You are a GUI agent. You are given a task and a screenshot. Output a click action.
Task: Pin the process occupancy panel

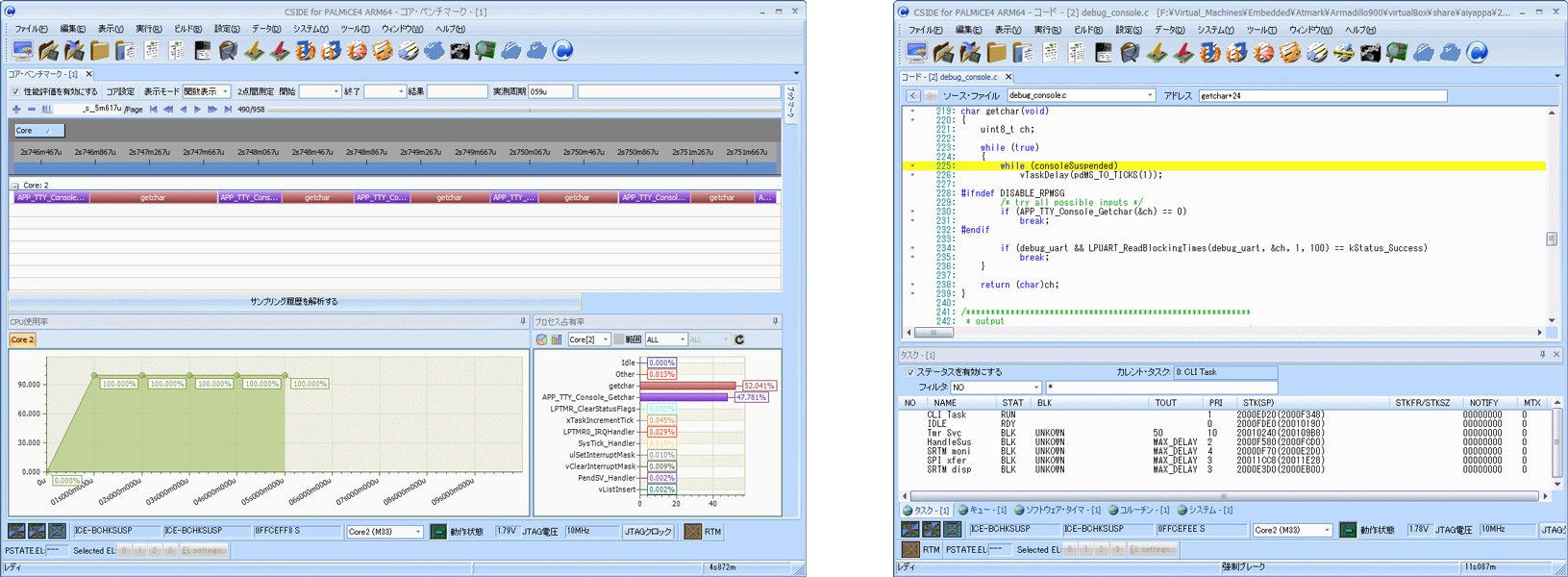(775, 321)
